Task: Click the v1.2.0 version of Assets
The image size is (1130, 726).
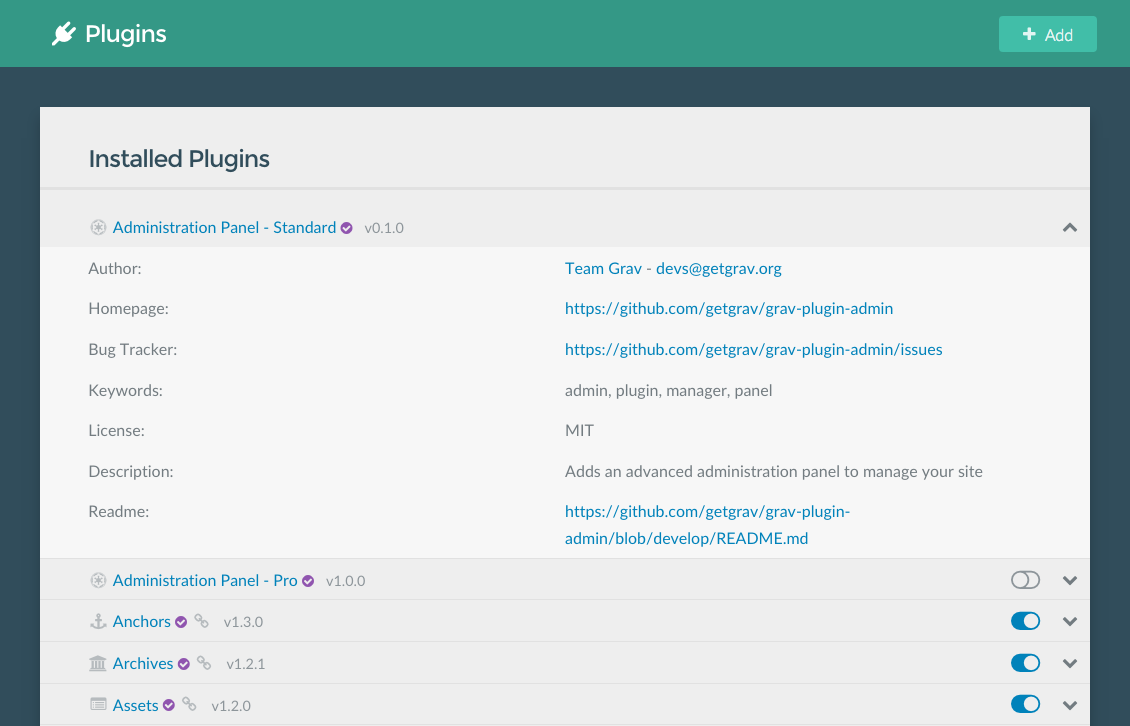Action: (231, 706)
